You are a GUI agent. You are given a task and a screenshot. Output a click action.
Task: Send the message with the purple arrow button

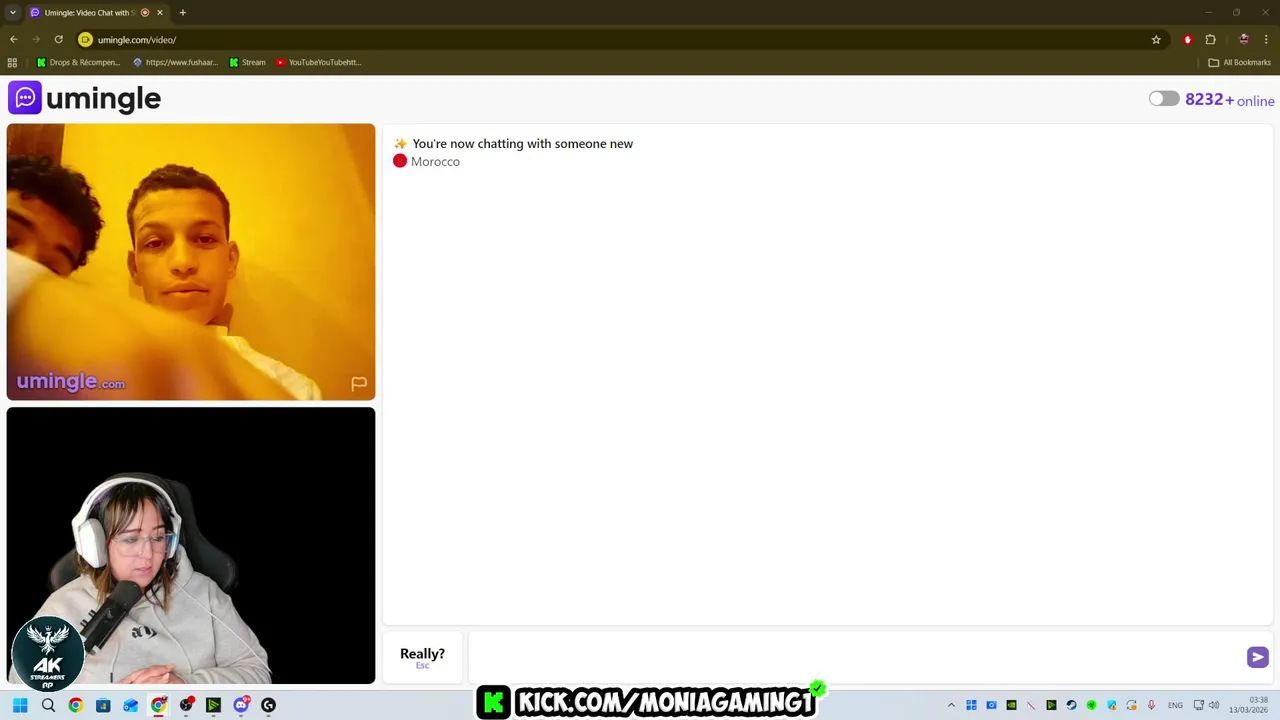pyautogui.click(x=1257, y=657)
